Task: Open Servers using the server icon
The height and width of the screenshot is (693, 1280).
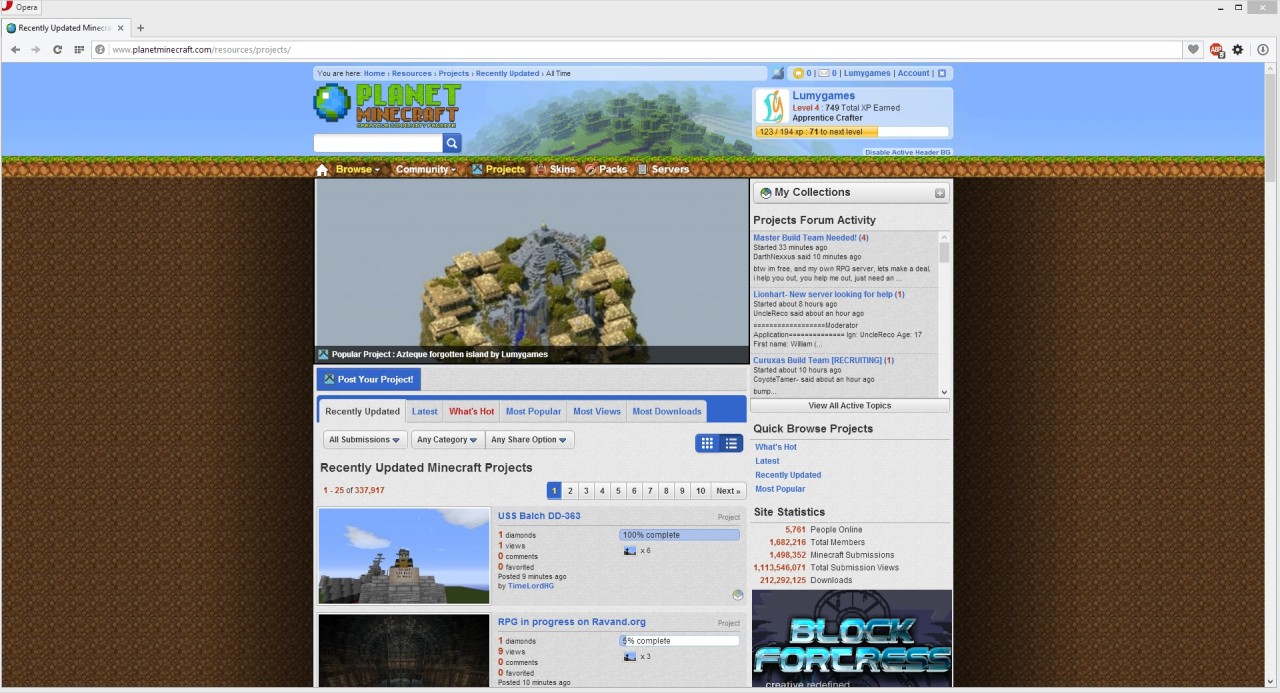Action: [645, 169]
